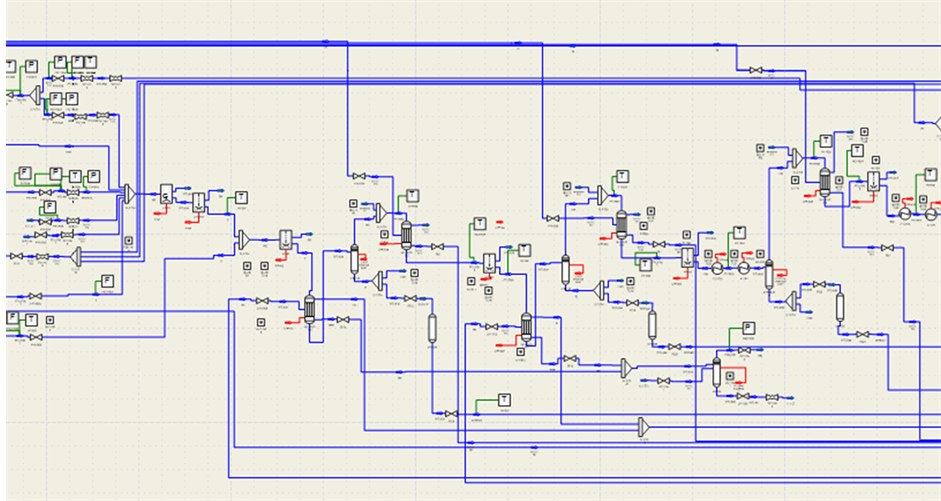The image size is (941, 501).
Task: Select the tall vertical vessel below the center-left splitter
Action: 433,327
